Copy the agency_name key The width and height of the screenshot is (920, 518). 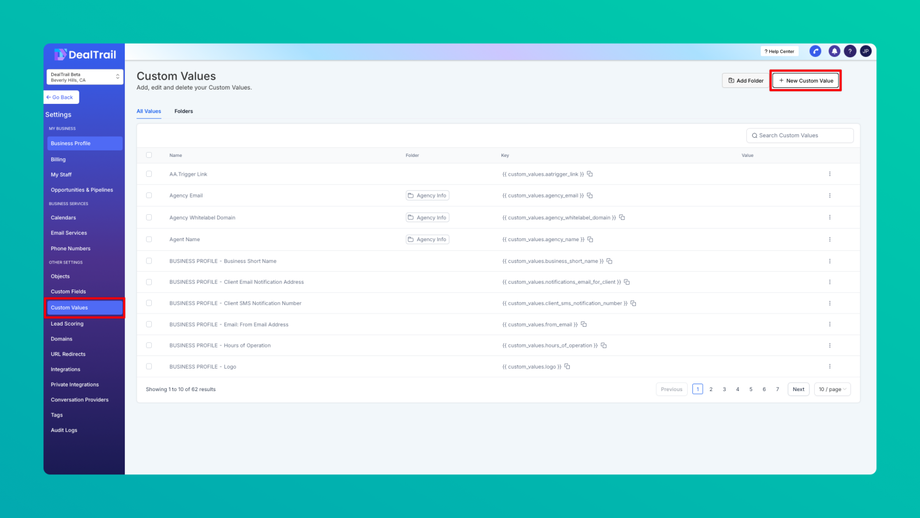[590, 239]
